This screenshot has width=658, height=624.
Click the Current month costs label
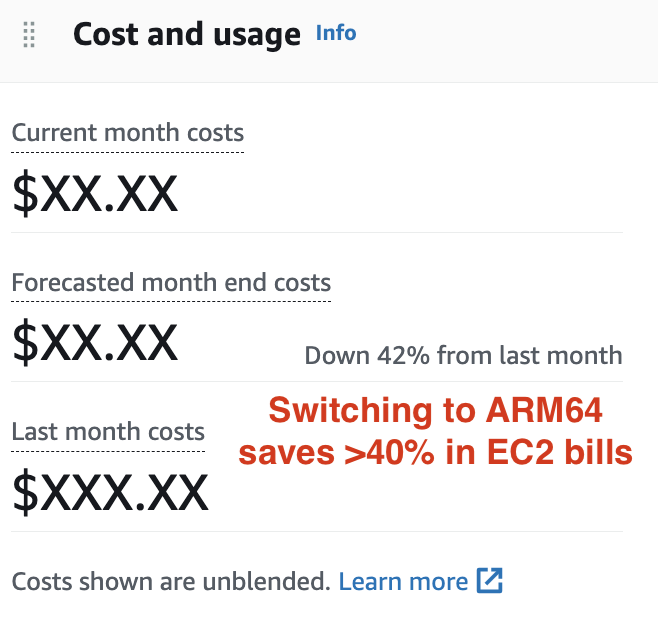[127, 133]
